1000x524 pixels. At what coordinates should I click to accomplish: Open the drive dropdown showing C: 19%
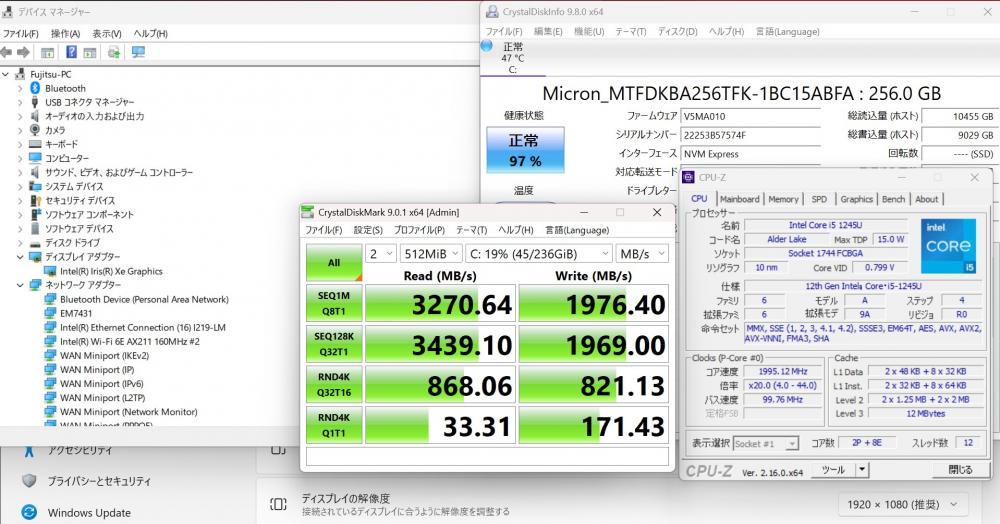click(539, 254)
